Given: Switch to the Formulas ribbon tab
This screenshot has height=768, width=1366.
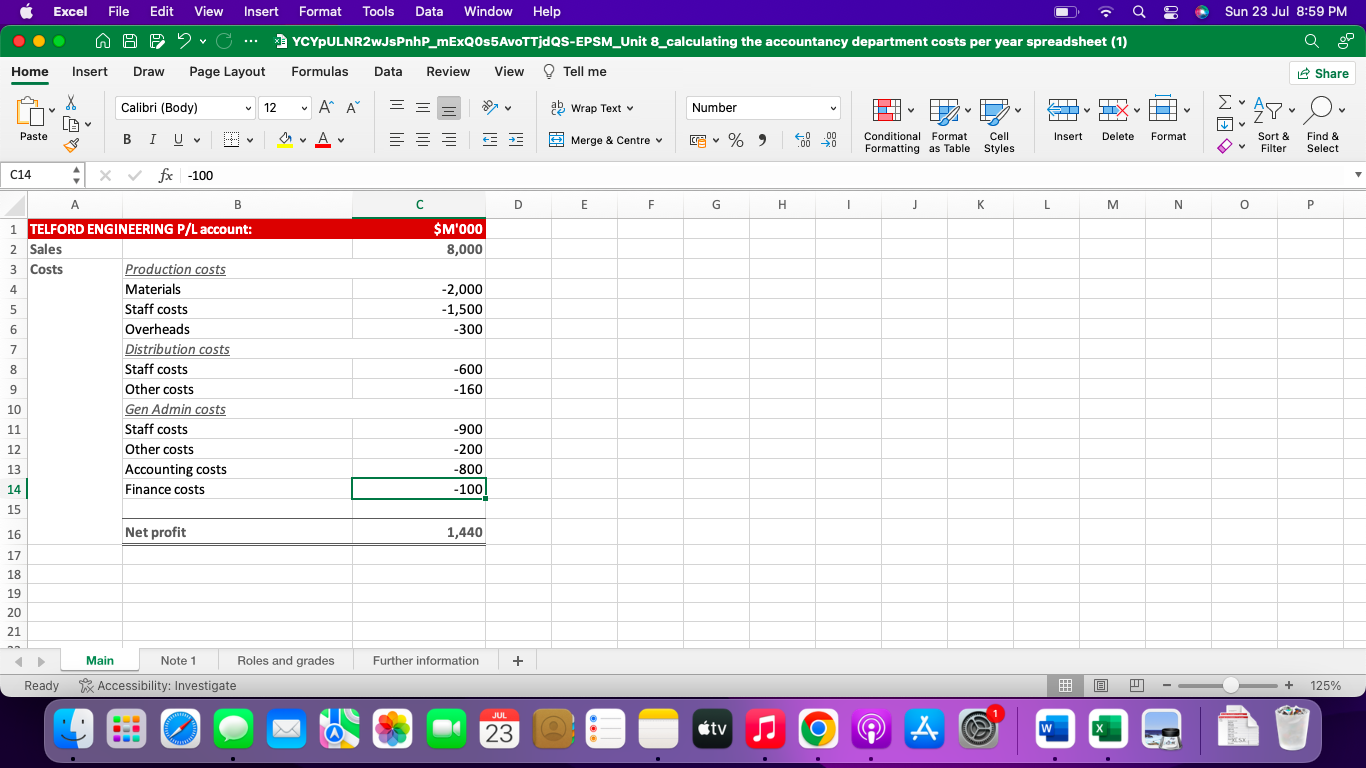Looking at the screenshot, I should click(320, 71).
